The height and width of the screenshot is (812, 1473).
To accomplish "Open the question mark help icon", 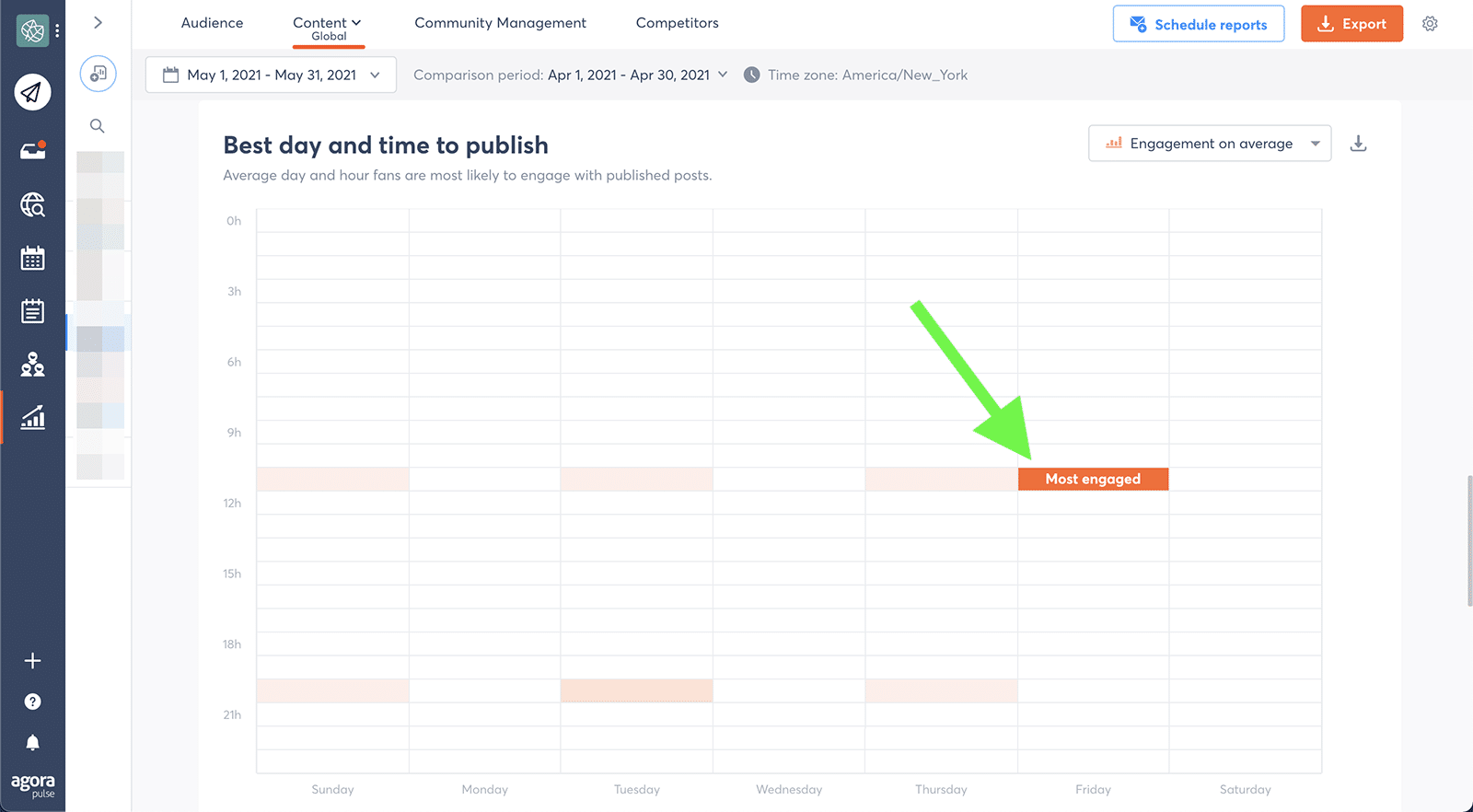I will [32, 702].
